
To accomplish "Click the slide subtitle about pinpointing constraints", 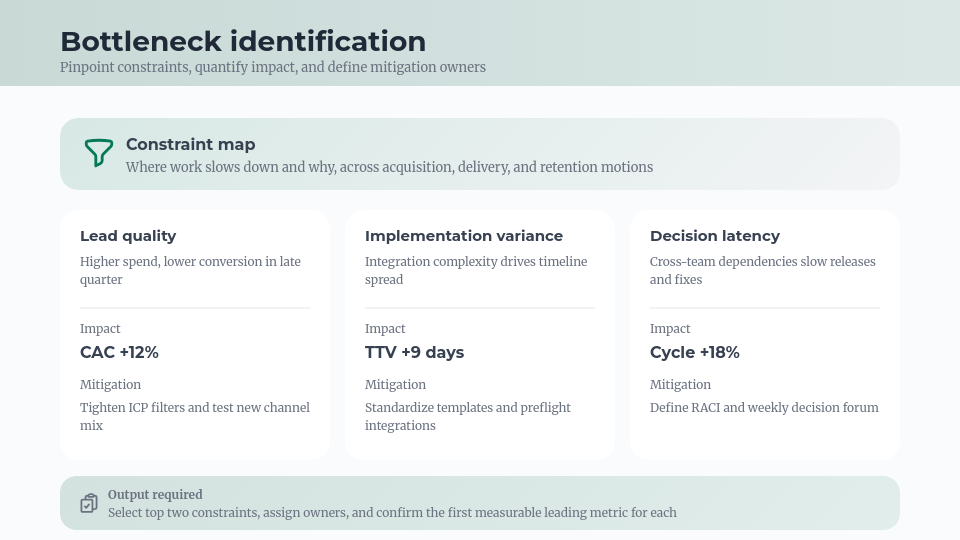I will (x=273, y=67).
